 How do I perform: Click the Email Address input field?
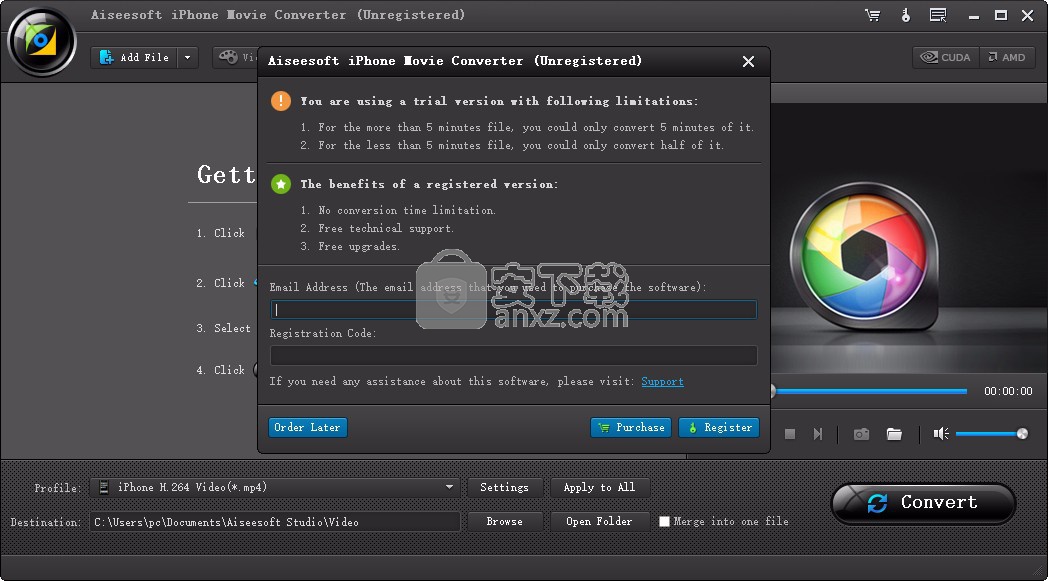[513, 310]
